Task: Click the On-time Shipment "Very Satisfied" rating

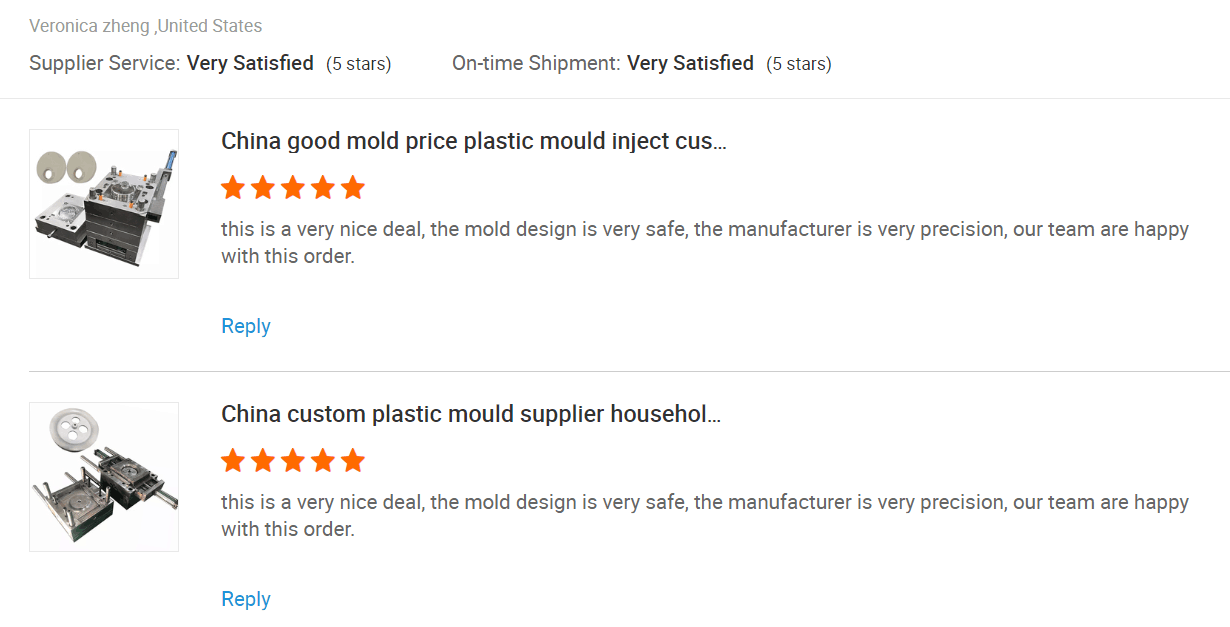Action: [x=690, y=63]
